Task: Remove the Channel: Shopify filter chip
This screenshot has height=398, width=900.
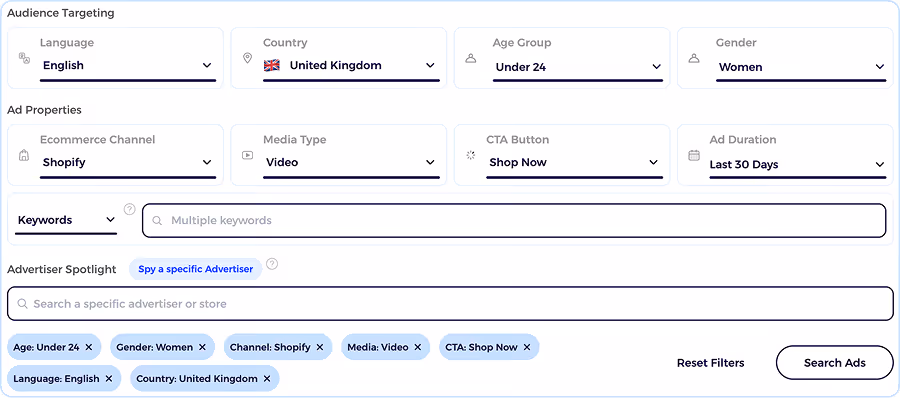Action: tap(320, 347)
